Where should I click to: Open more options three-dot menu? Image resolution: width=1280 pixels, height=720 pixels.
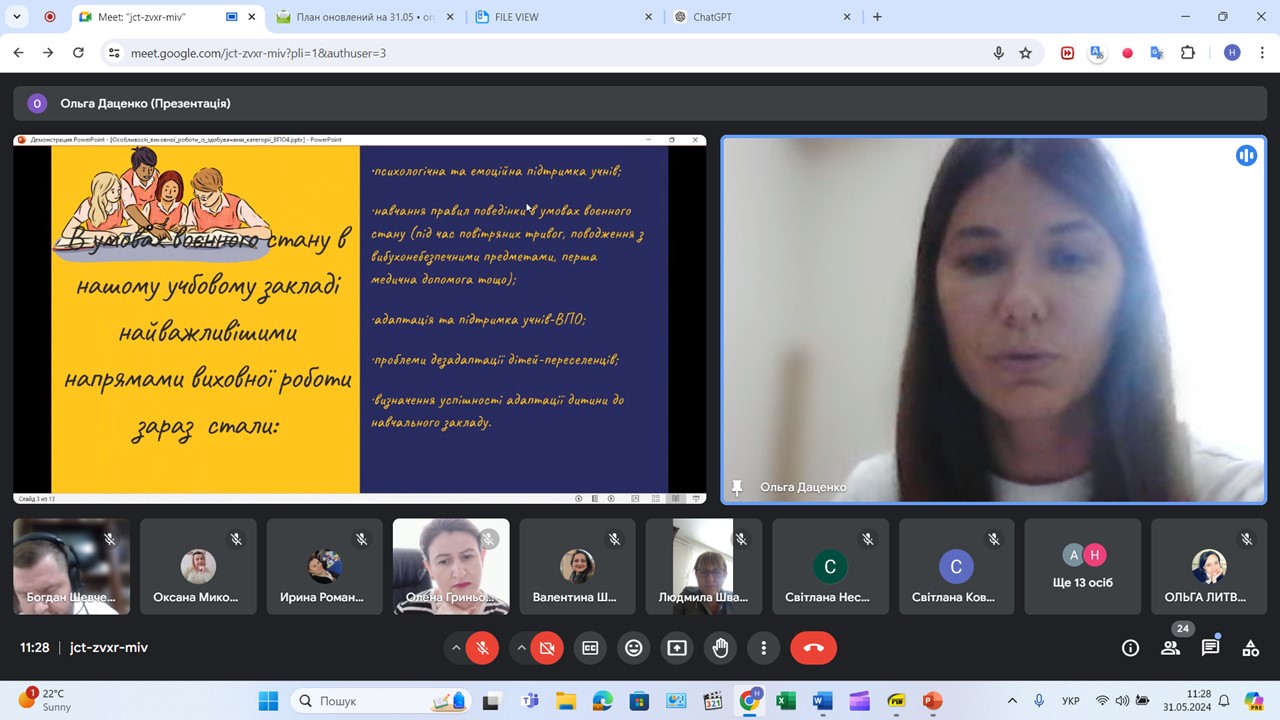[x=763, y=648]
